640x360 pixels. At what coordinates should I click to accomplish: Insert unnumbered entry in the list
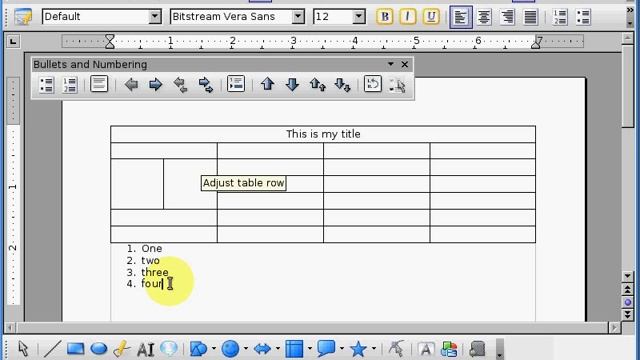pos(236,84)
